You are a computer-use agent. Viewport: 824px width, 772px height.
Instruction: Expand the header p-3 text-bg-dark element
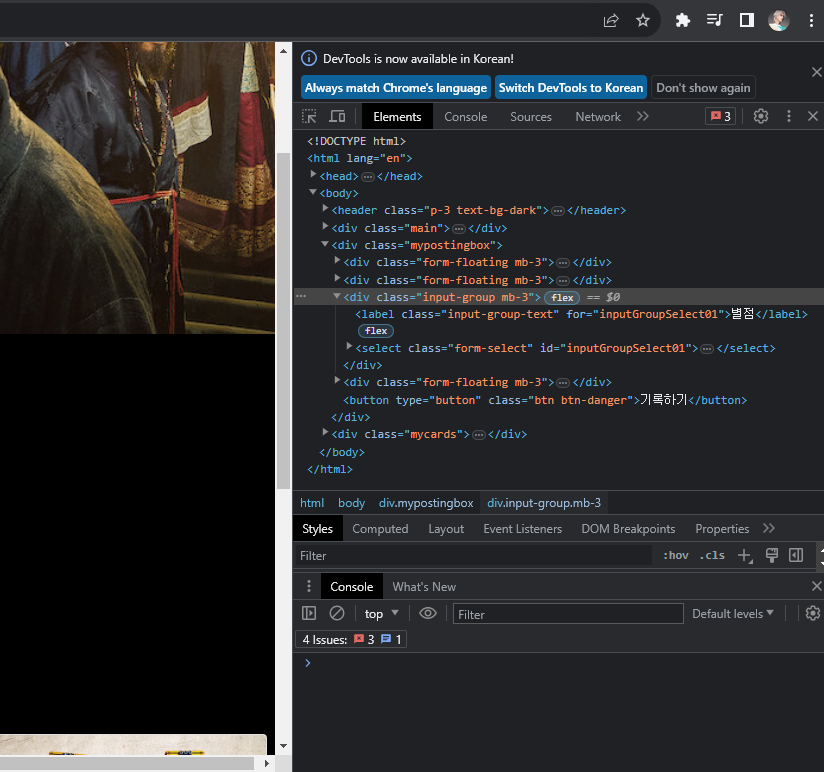pos(325,209)
